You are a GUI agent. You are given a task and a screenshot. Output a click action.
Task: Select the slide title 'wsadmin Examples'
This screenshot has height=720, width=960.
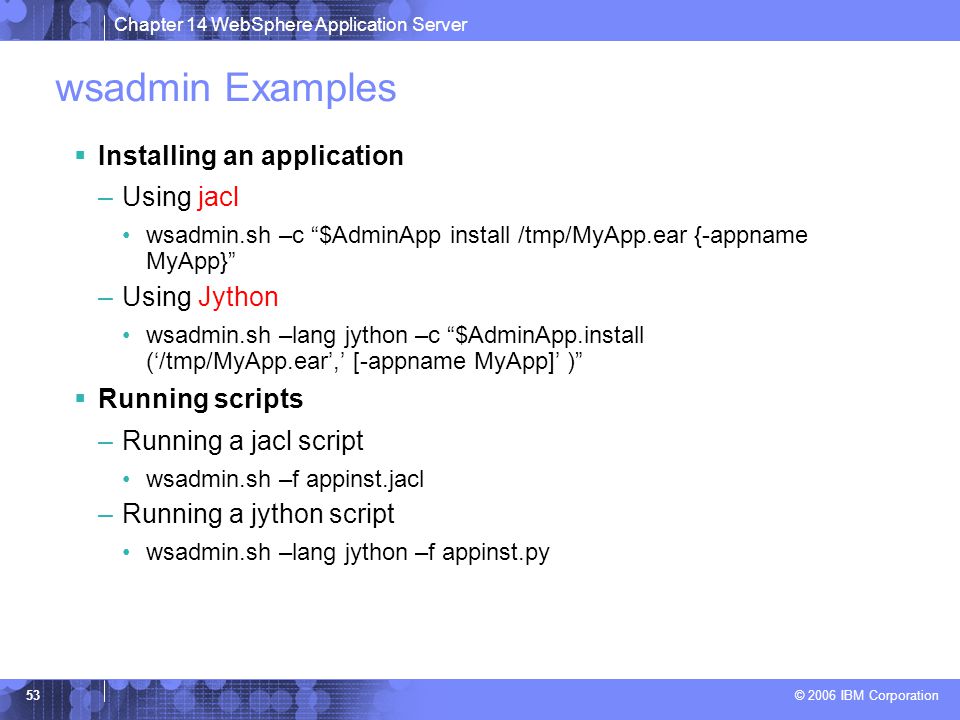click(226, 88)
